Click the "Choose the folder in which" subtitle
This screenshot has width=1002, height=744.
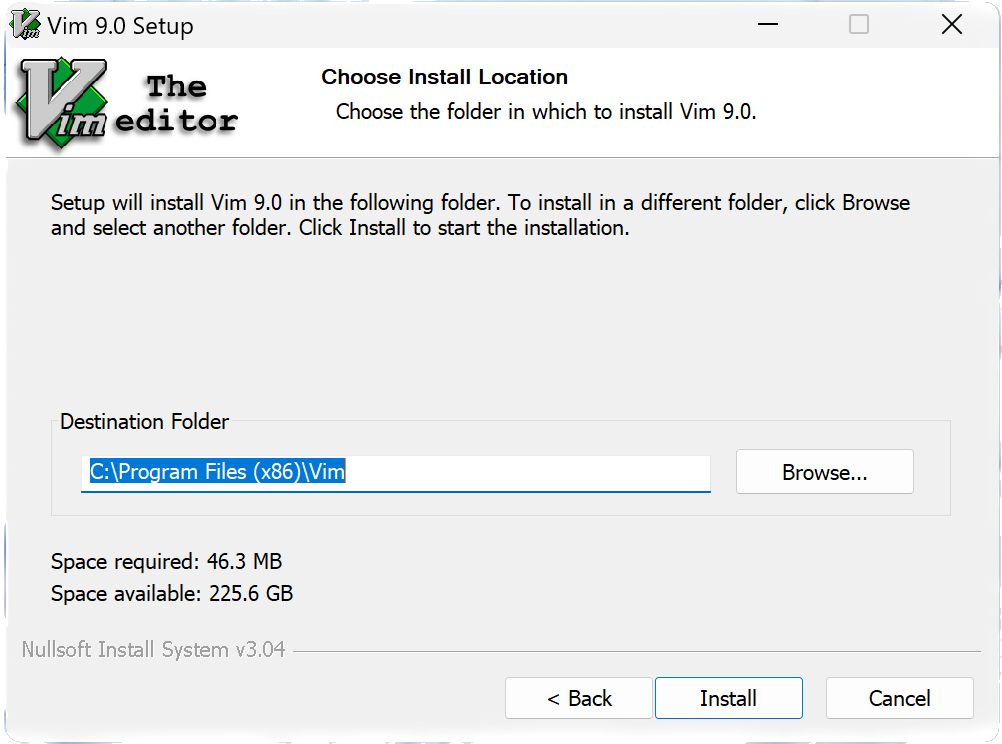[x=546, y=112]
